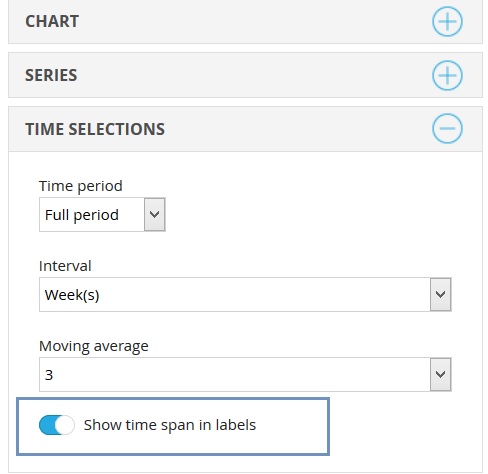The image size is (488, 474).
Task: Click empty area of the CHART header bar
Action: [x=253, y=22]
